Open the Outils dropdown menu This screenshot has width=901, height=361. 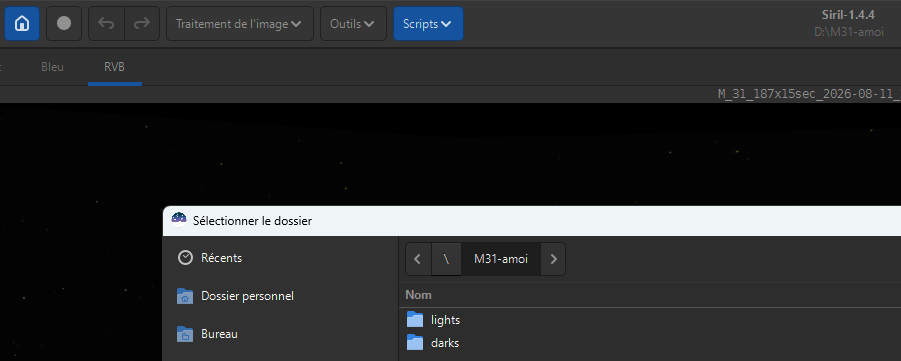pyautogui.click(x=353, y=24)
